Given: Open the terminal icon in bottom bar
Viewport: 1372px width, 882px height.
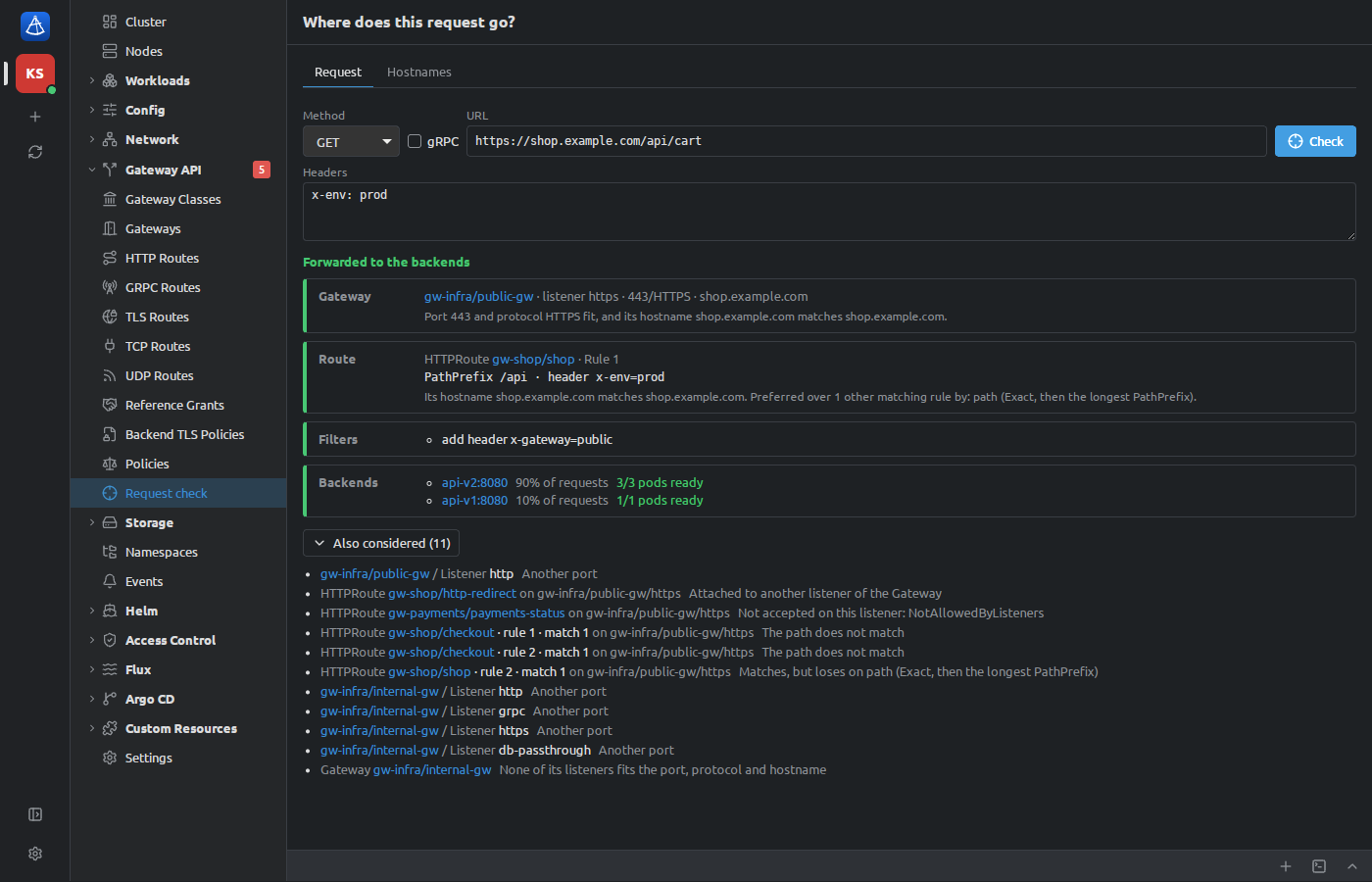Looking at the screenshot, I should pyautogui.click(x=1319, y=866).
